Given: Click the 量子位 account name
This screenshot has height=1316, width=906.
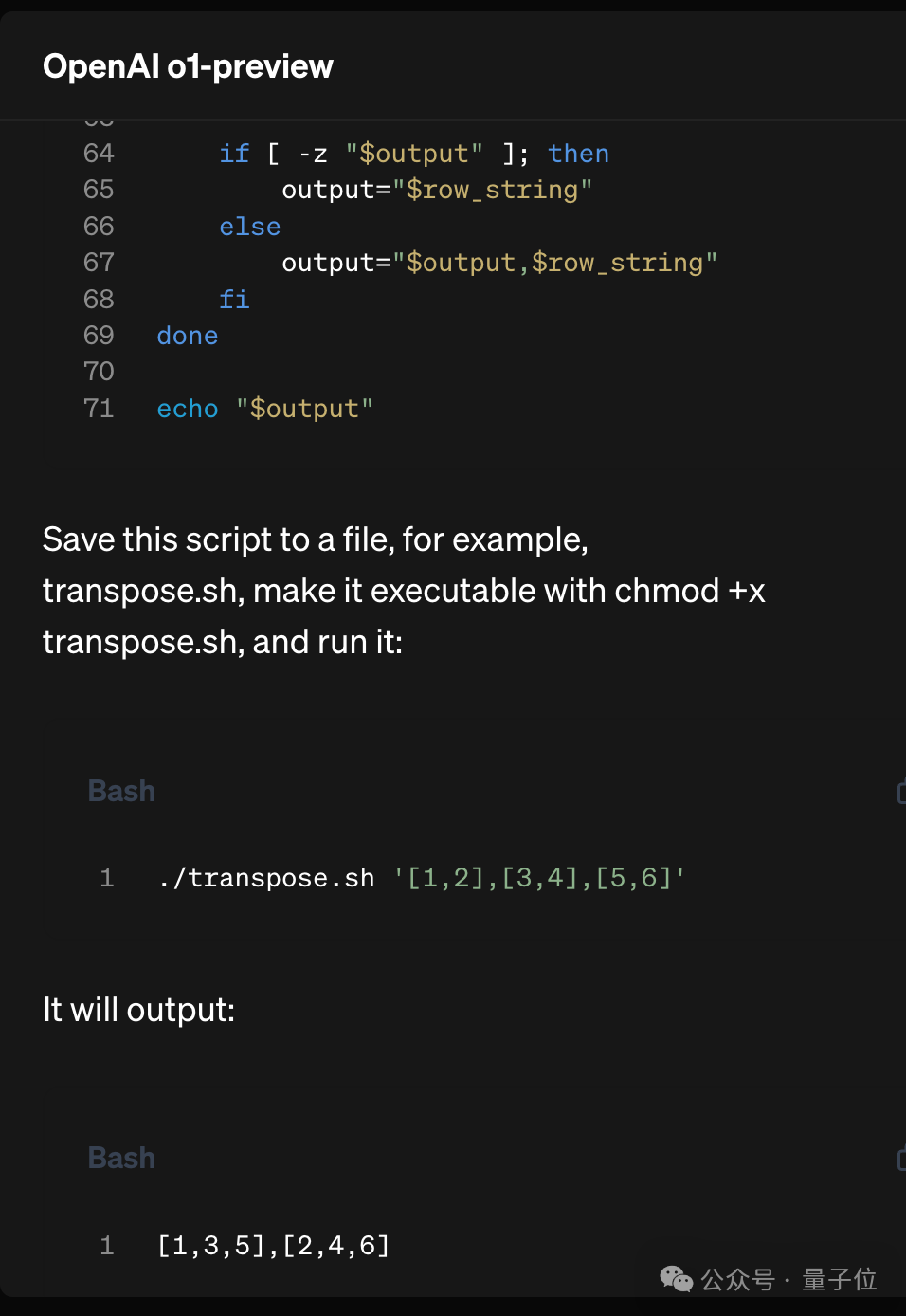Looking at the screenshot, I should coord(839,1280).
